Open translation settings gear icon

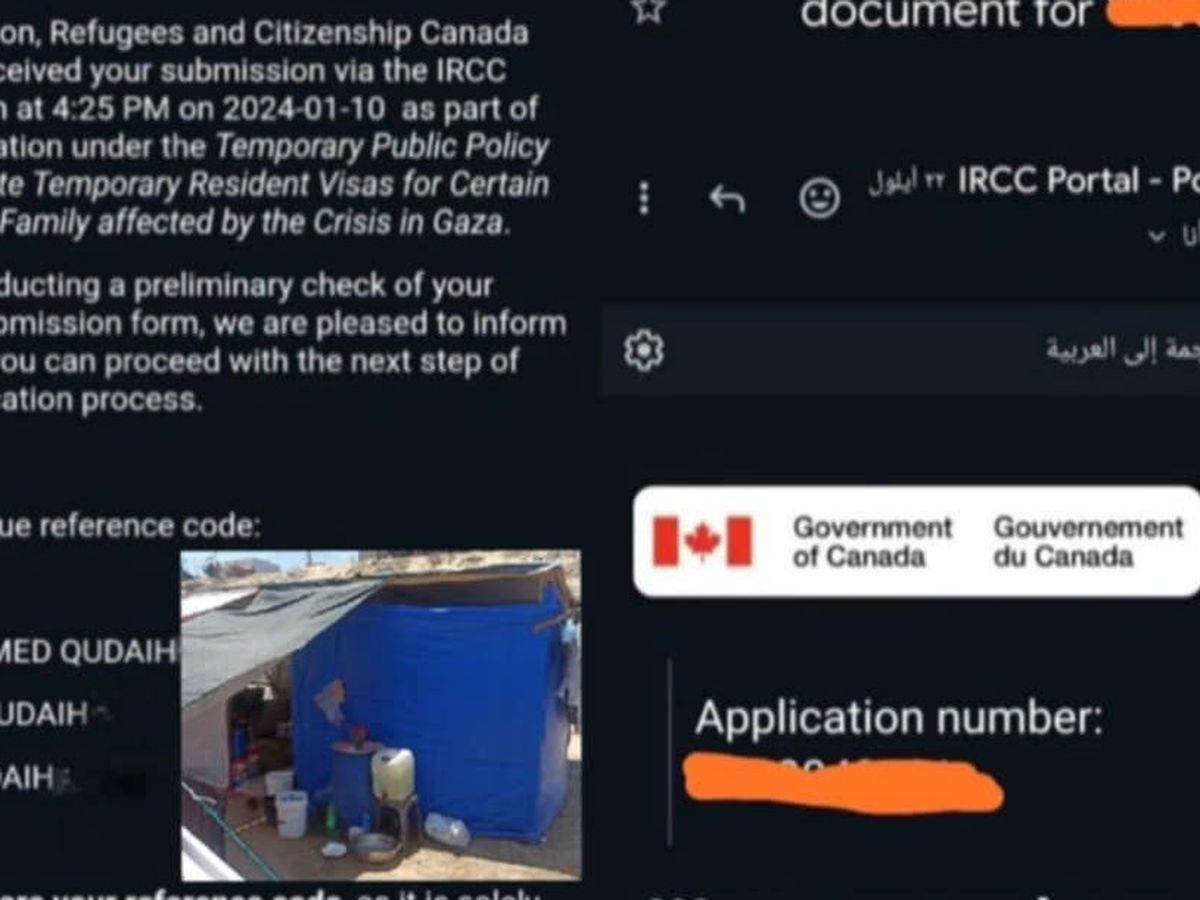644,350
